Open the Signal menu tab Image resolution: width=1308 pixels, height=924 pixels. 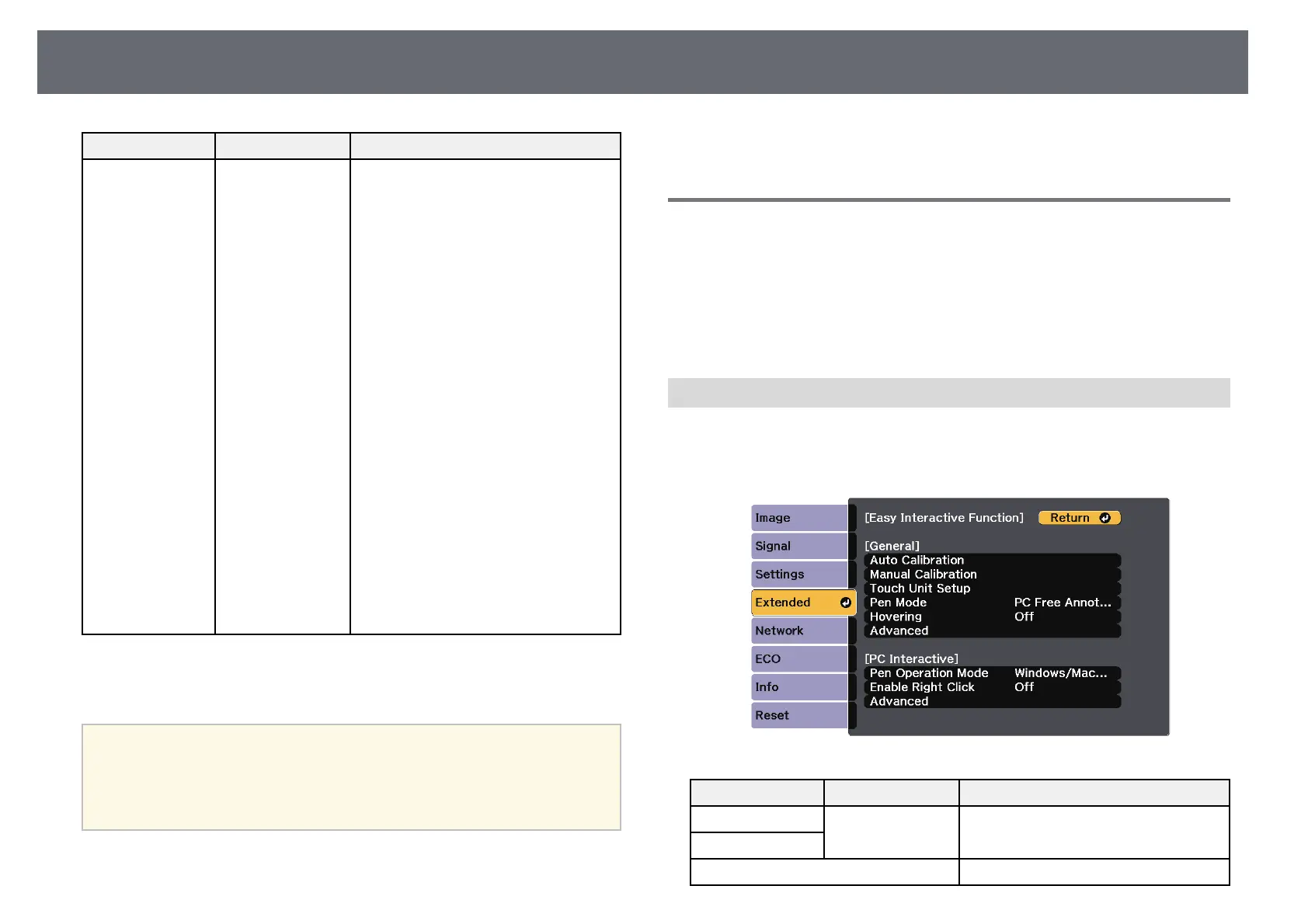click(x=799, y=546)
